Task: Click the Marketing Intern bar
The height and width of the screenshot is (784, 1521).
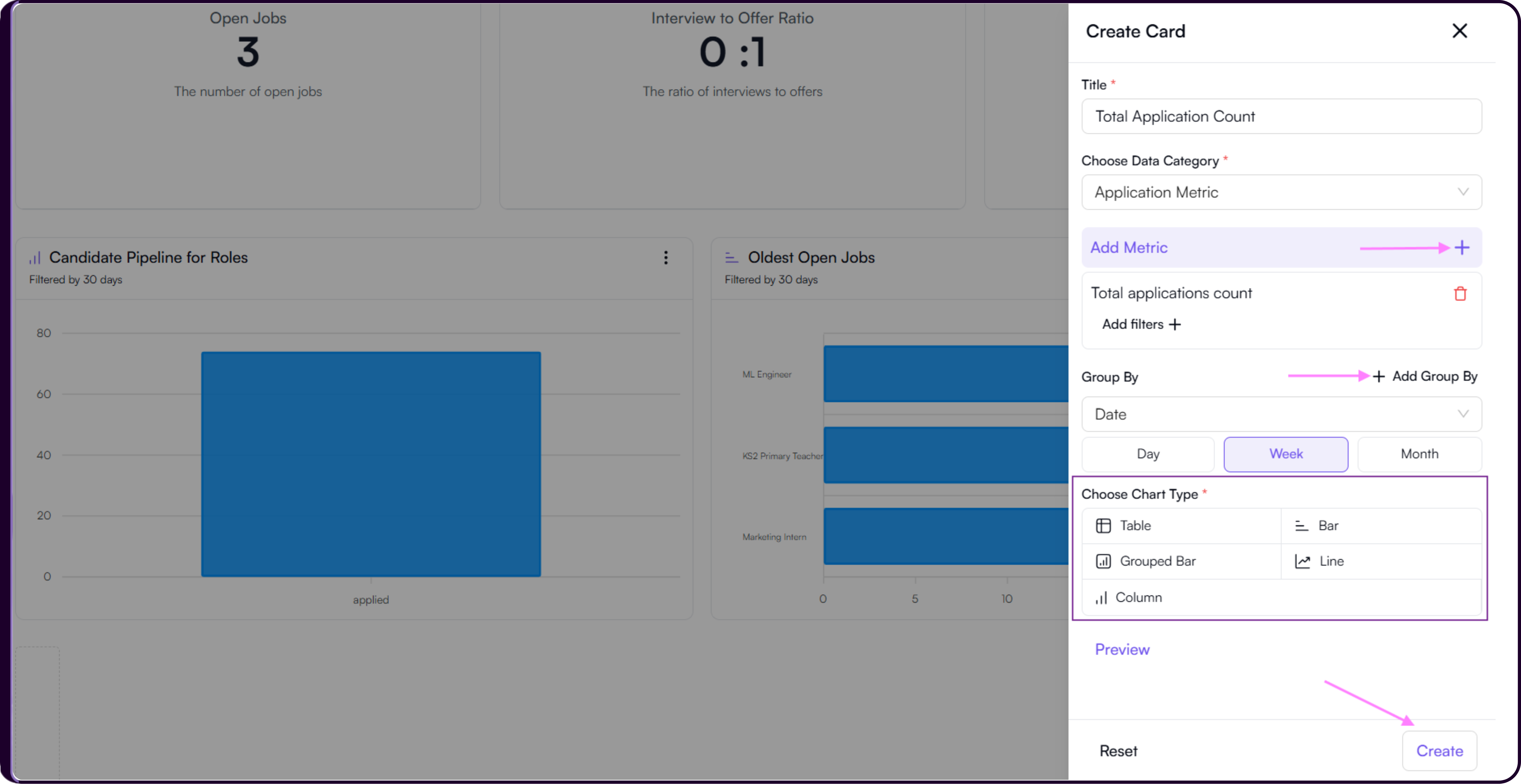Action: tap(946, 536)
